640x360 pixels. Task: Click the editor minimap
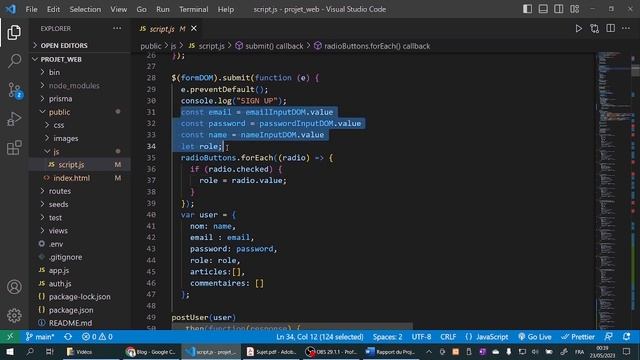(x=613, y=190)
